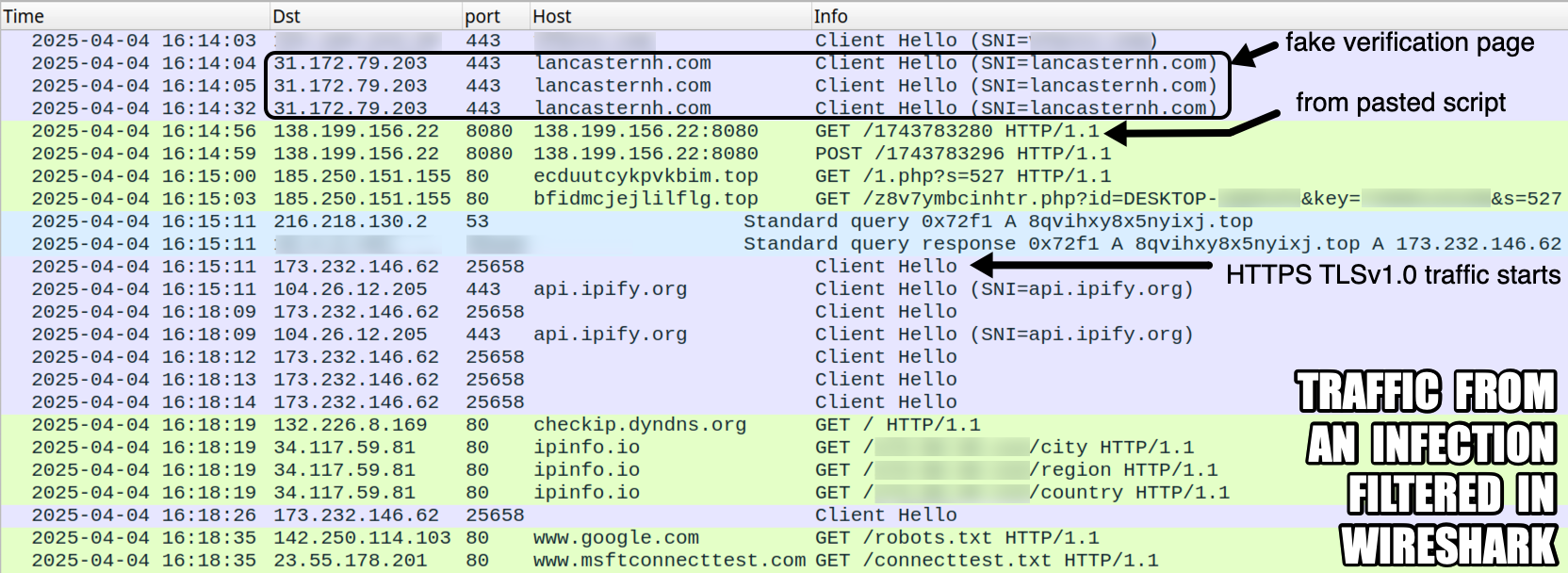This screenshot has height=573, width=1568.
Task: Select destination 173.232.146.62 in the 16:18:13 row
Action: (356, 380)
